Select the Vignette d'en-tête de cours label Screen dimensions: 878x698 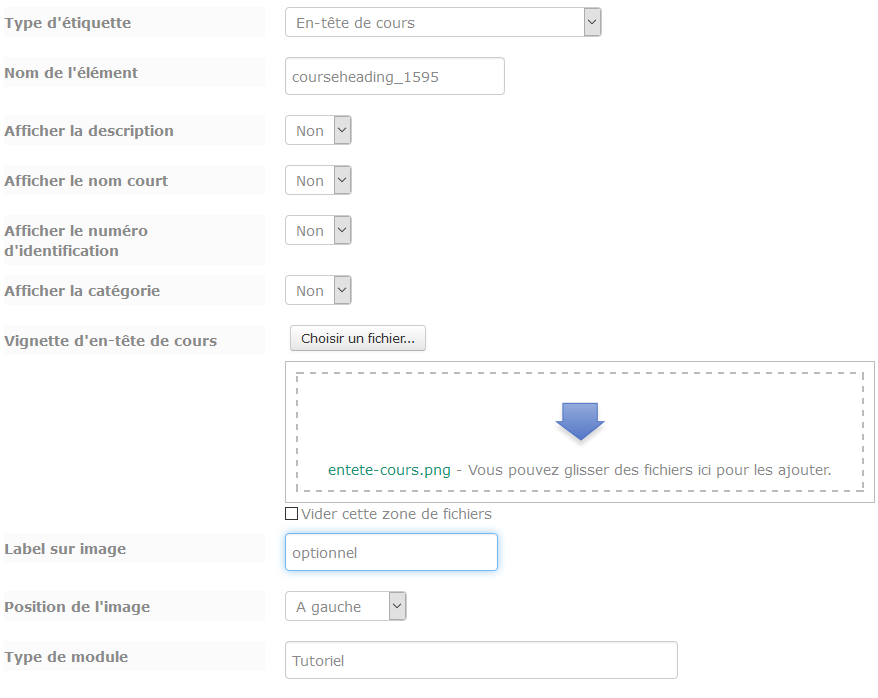click(x=111, y=341)
